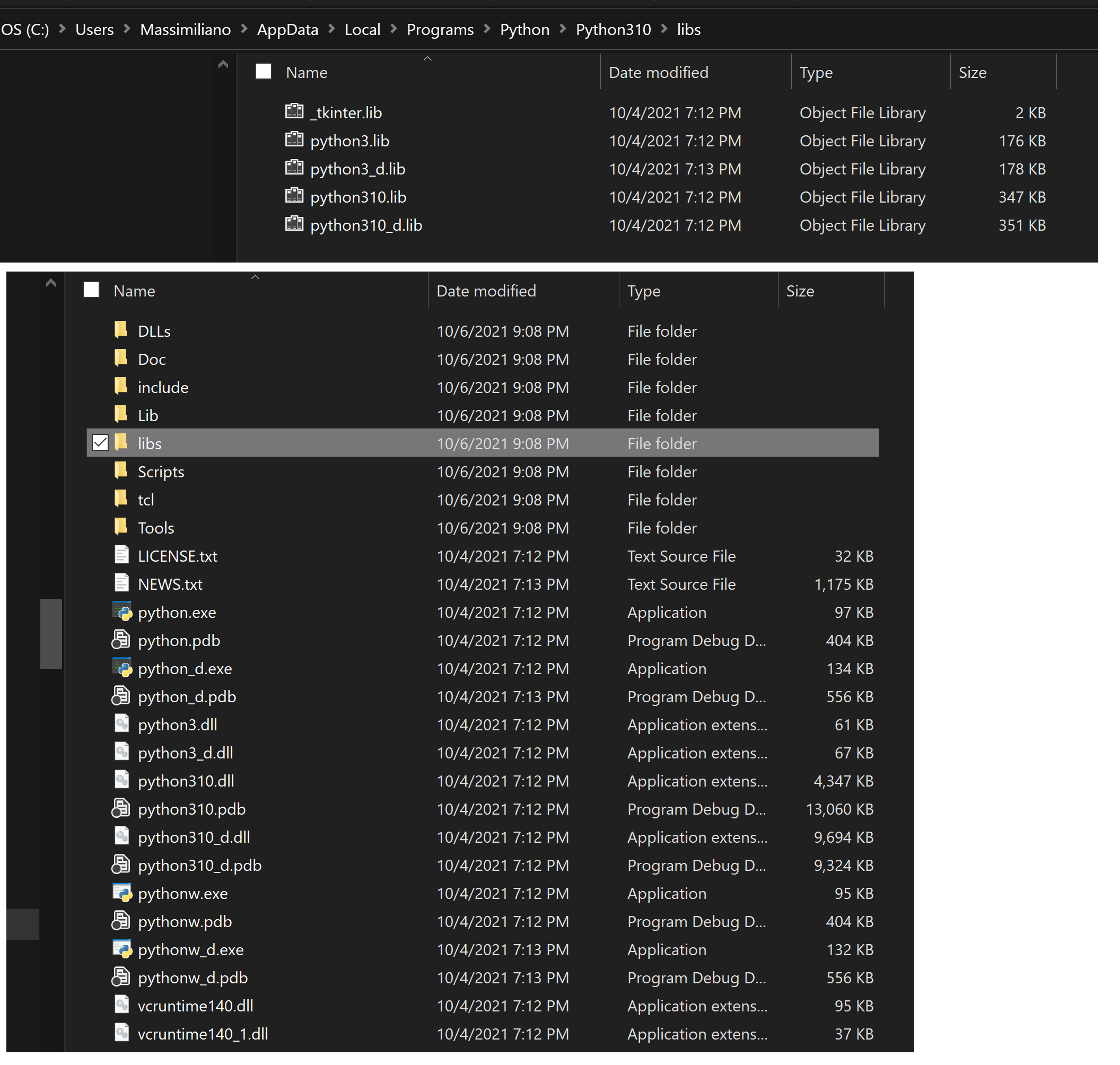Collapse the Name column sort arrow
The image size is (1120, 1065).
click(x=256, y=277)
